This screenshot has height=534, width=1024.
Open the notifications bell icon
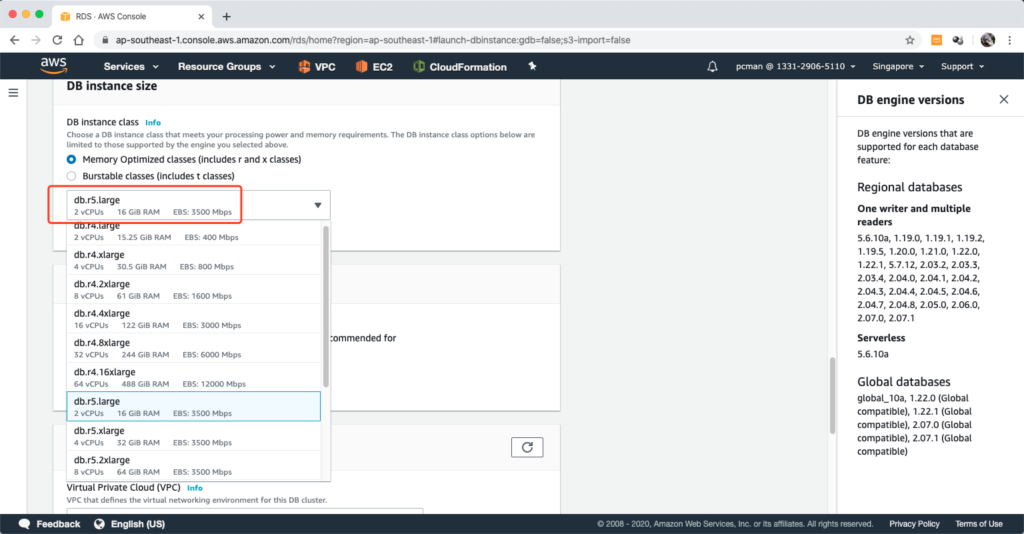point(712,67)
